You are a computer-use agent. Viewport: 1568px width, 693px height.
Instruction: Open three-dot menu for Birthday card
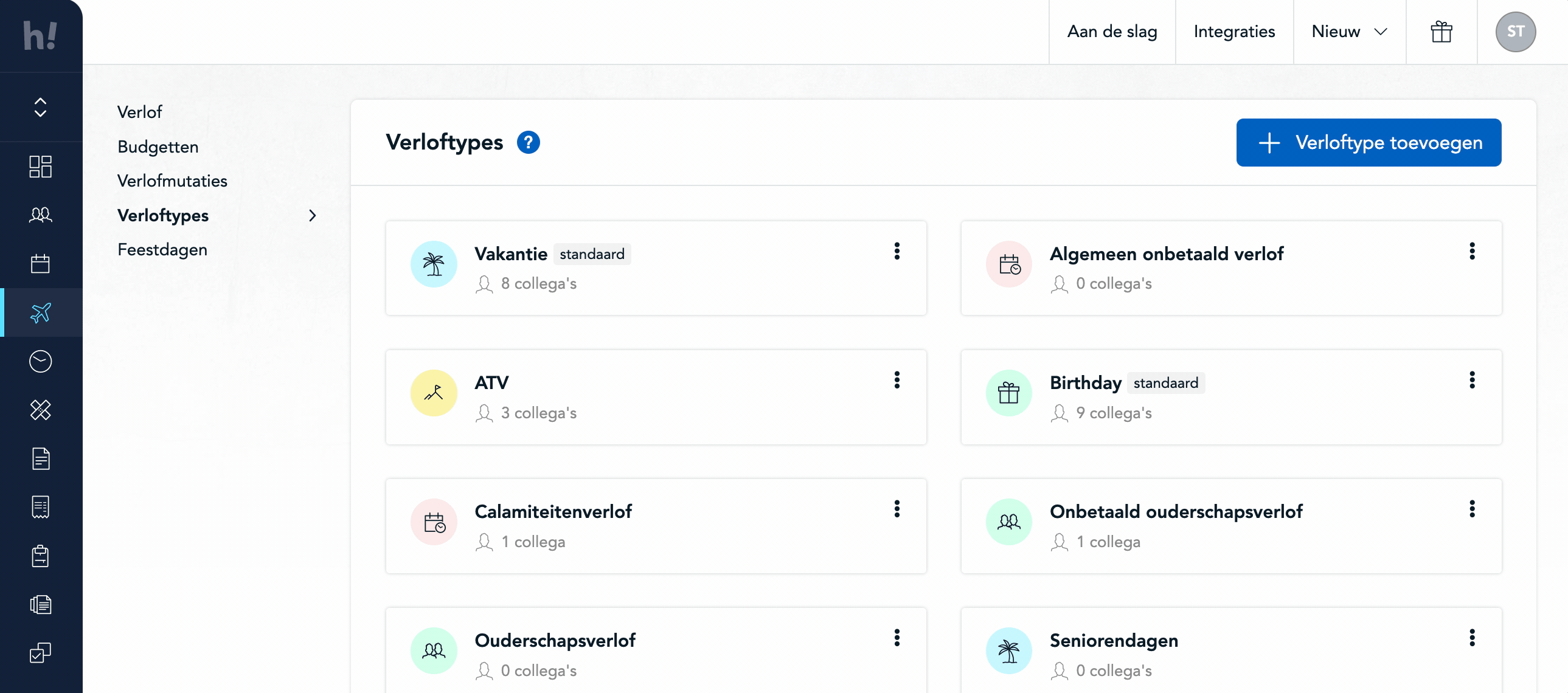(1472, 381)
